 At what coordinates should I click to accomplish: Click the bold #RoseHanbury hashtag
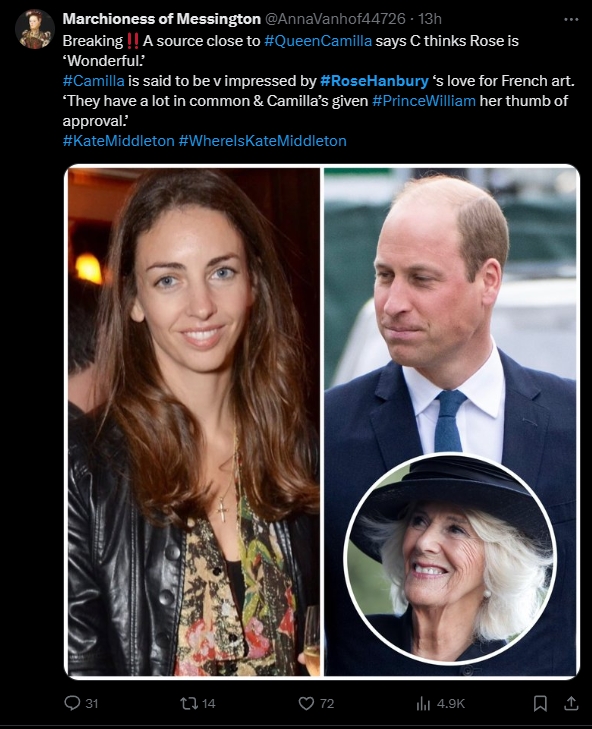(x=374, y=81)
